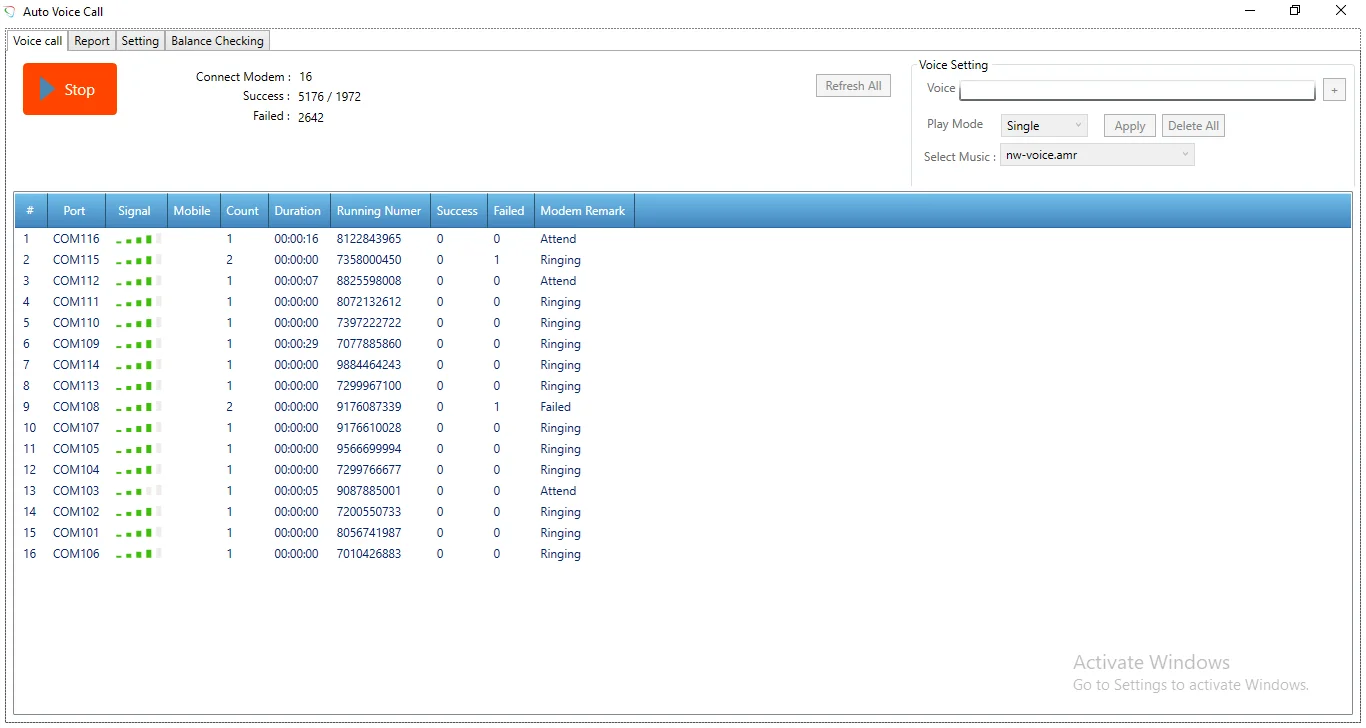Click running number 8122843965

pyautogui.click(x=369, y=239)
